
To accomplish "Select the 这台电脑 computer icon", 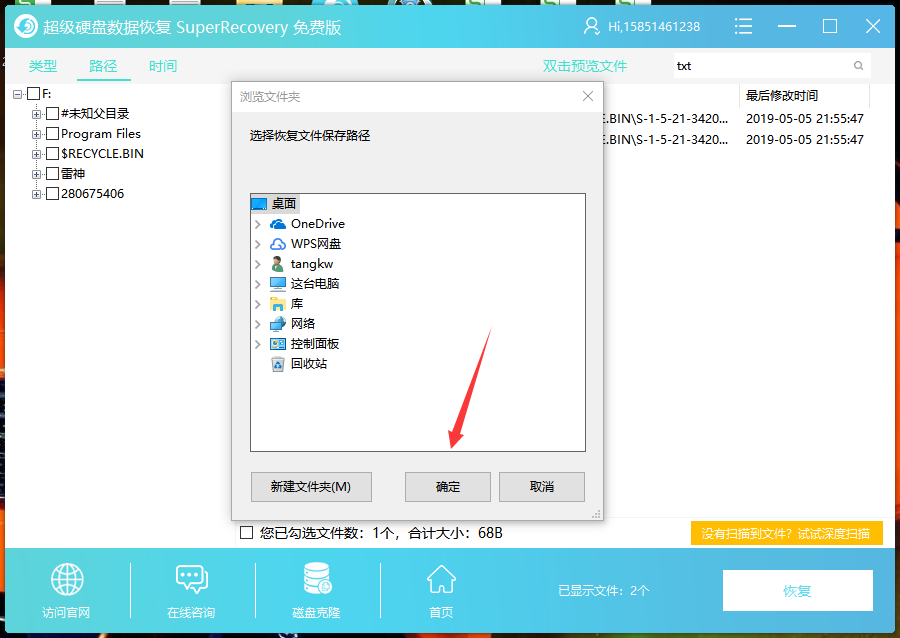I will [x=278, y=284].
